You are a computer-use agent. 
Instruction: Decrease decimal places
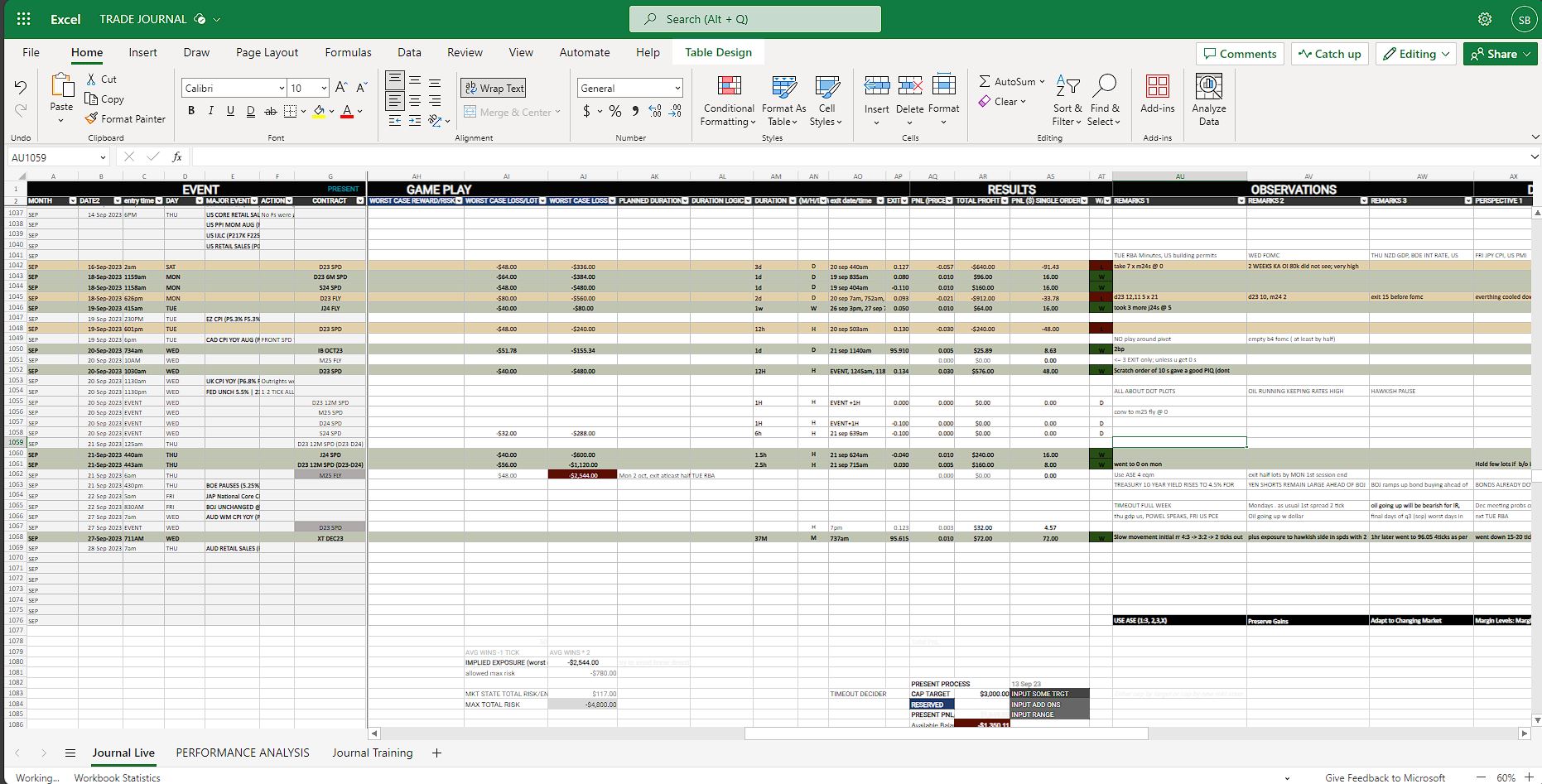676,111
